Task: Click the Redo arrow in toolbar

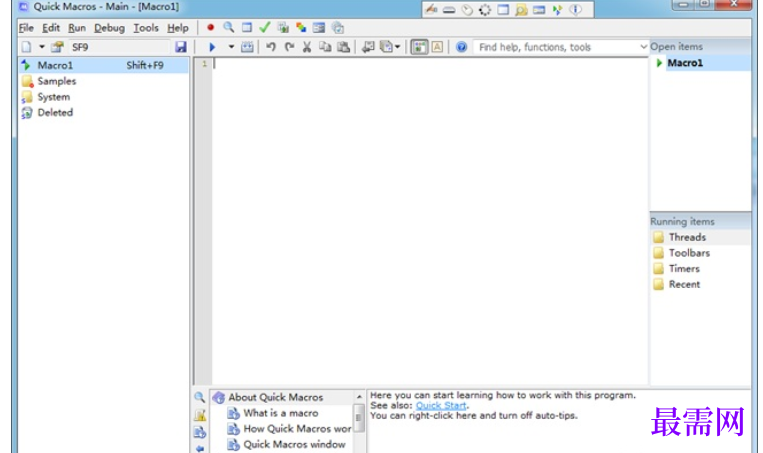Action: (289, 47)
